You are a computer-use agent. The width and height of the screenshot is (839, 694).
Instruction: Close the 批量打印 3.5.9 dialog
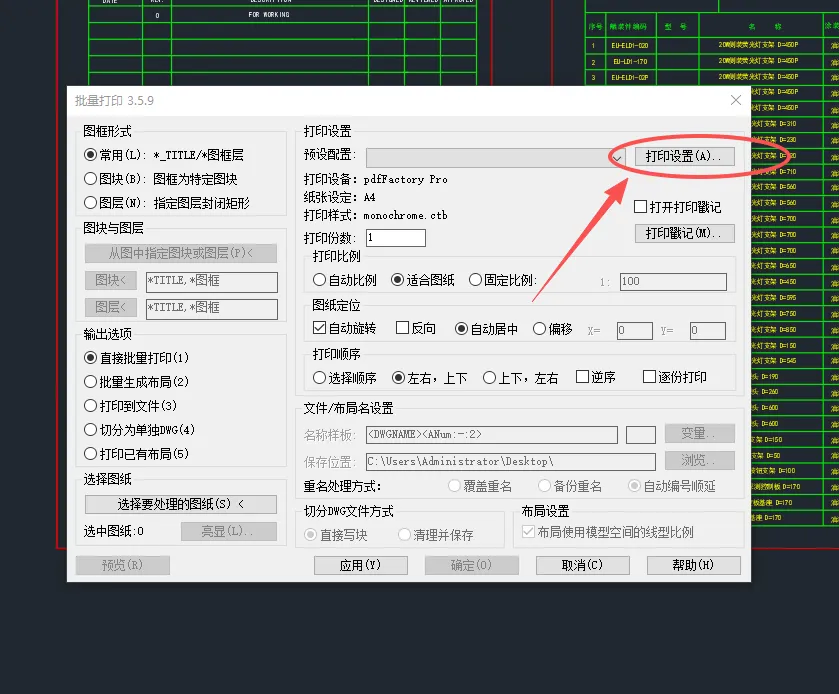tap(736, 100)
